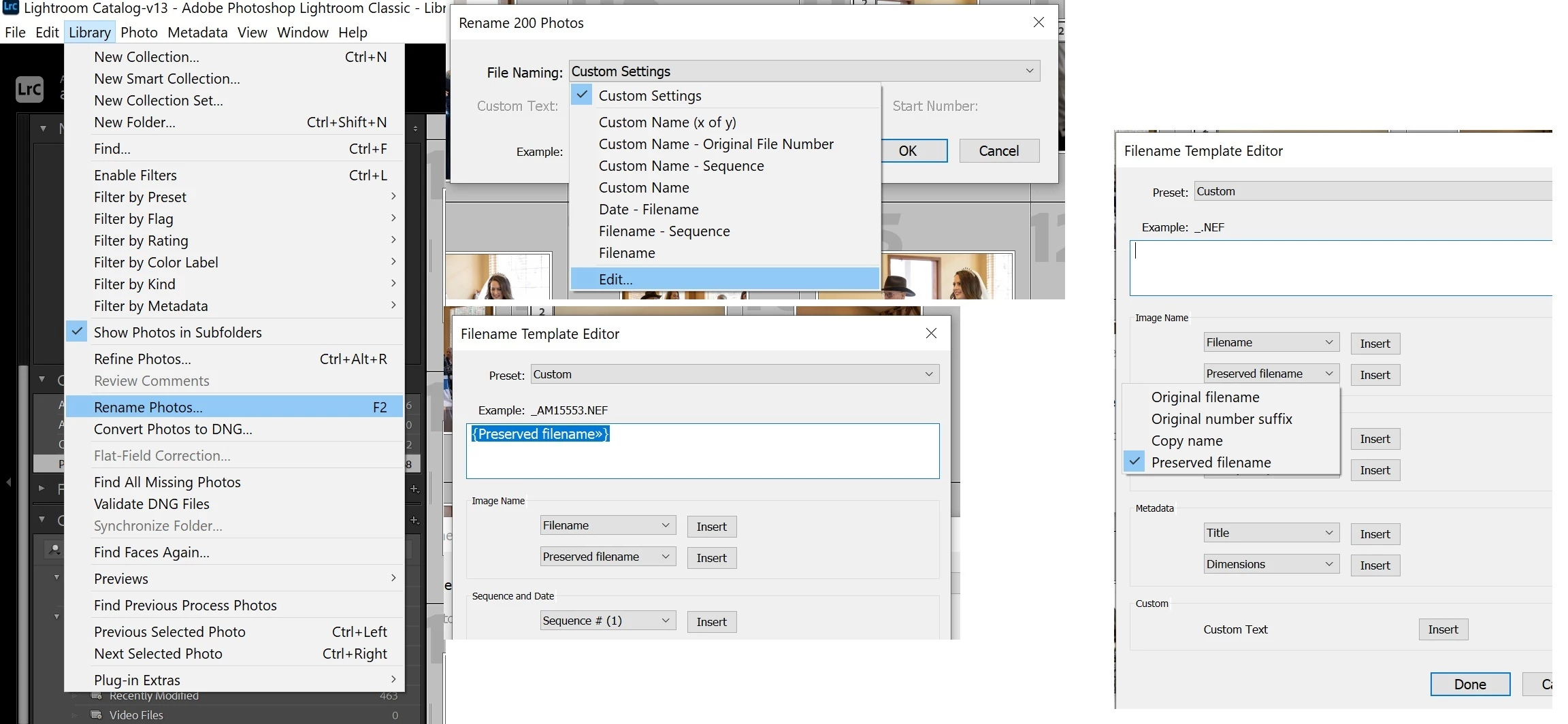Toggle Show Photos in Subfolders
This screenshot has width=1568, height=724.
point(234,333)
